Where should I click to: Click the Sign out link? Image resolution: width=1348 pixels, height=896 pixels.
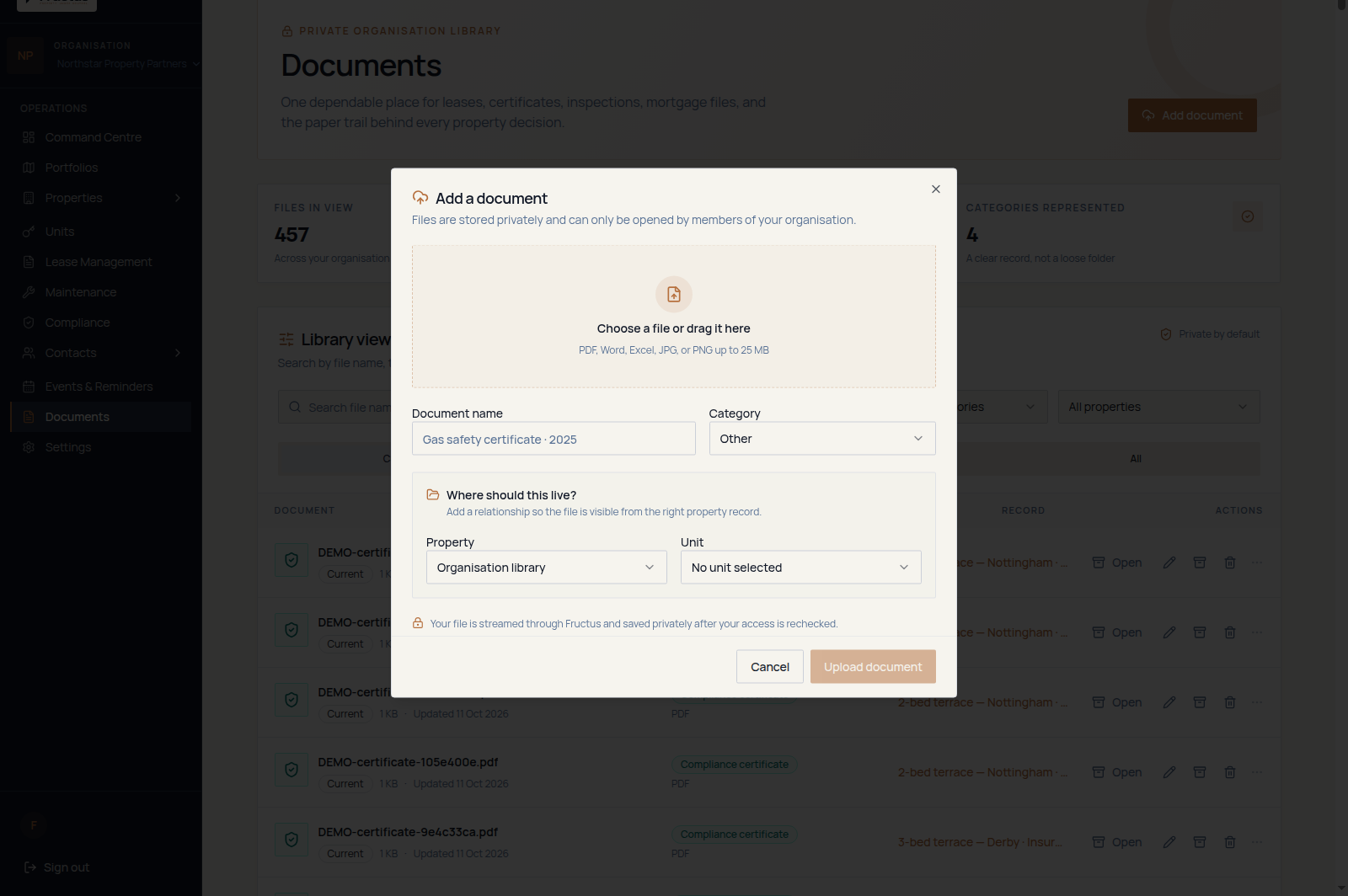tap(56, 867)
